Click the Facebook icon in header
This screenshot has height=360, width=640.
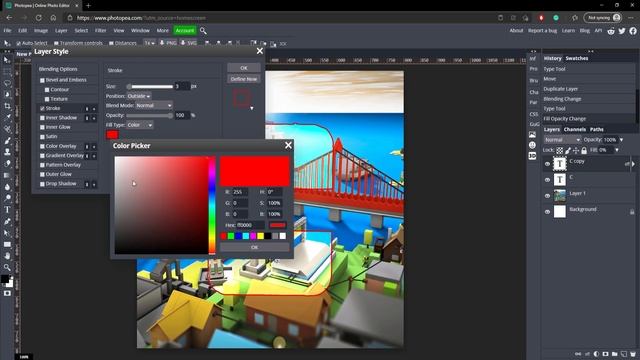633,31
